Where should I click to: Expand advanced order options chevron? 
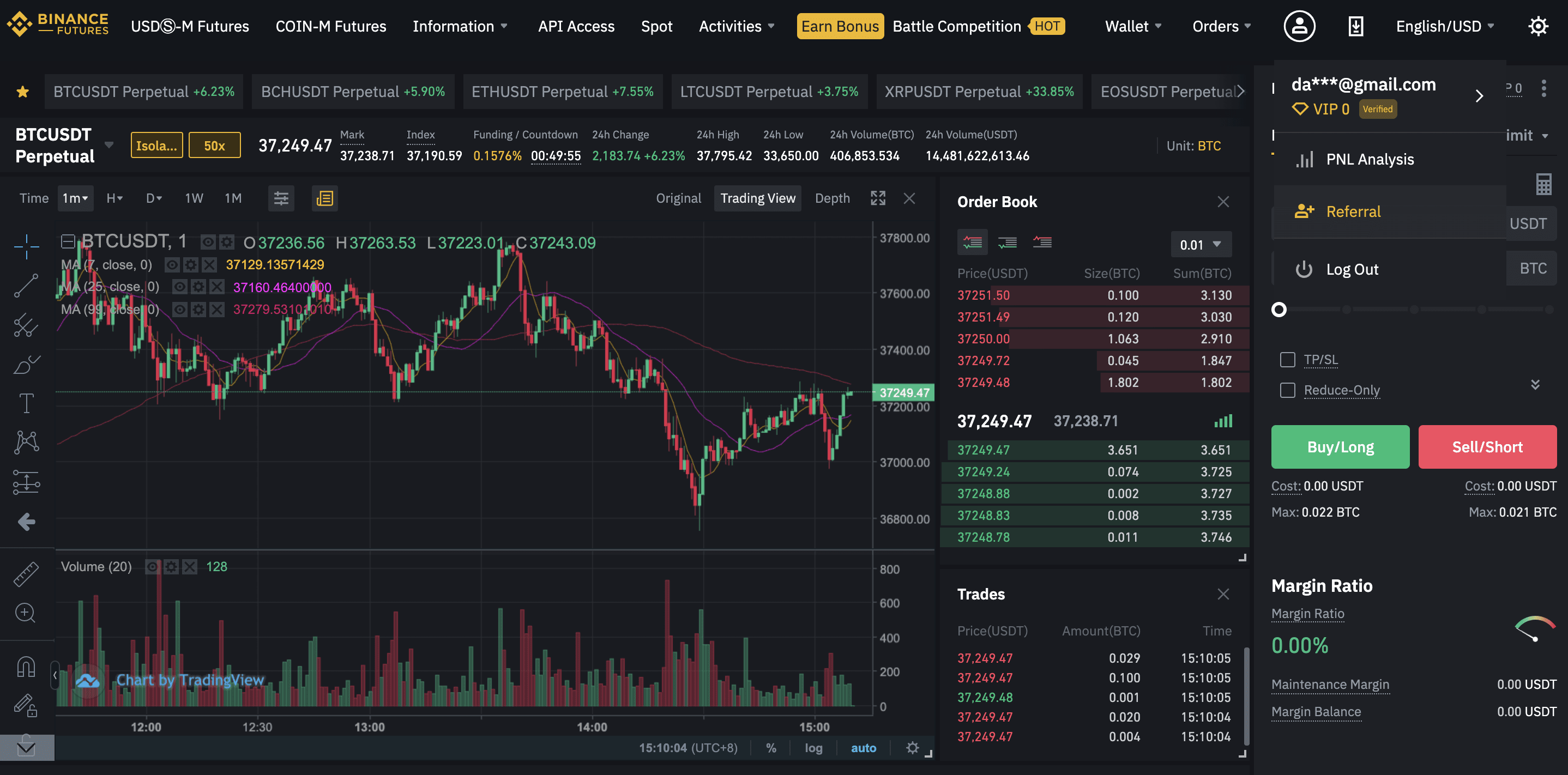click(1535, 384)
